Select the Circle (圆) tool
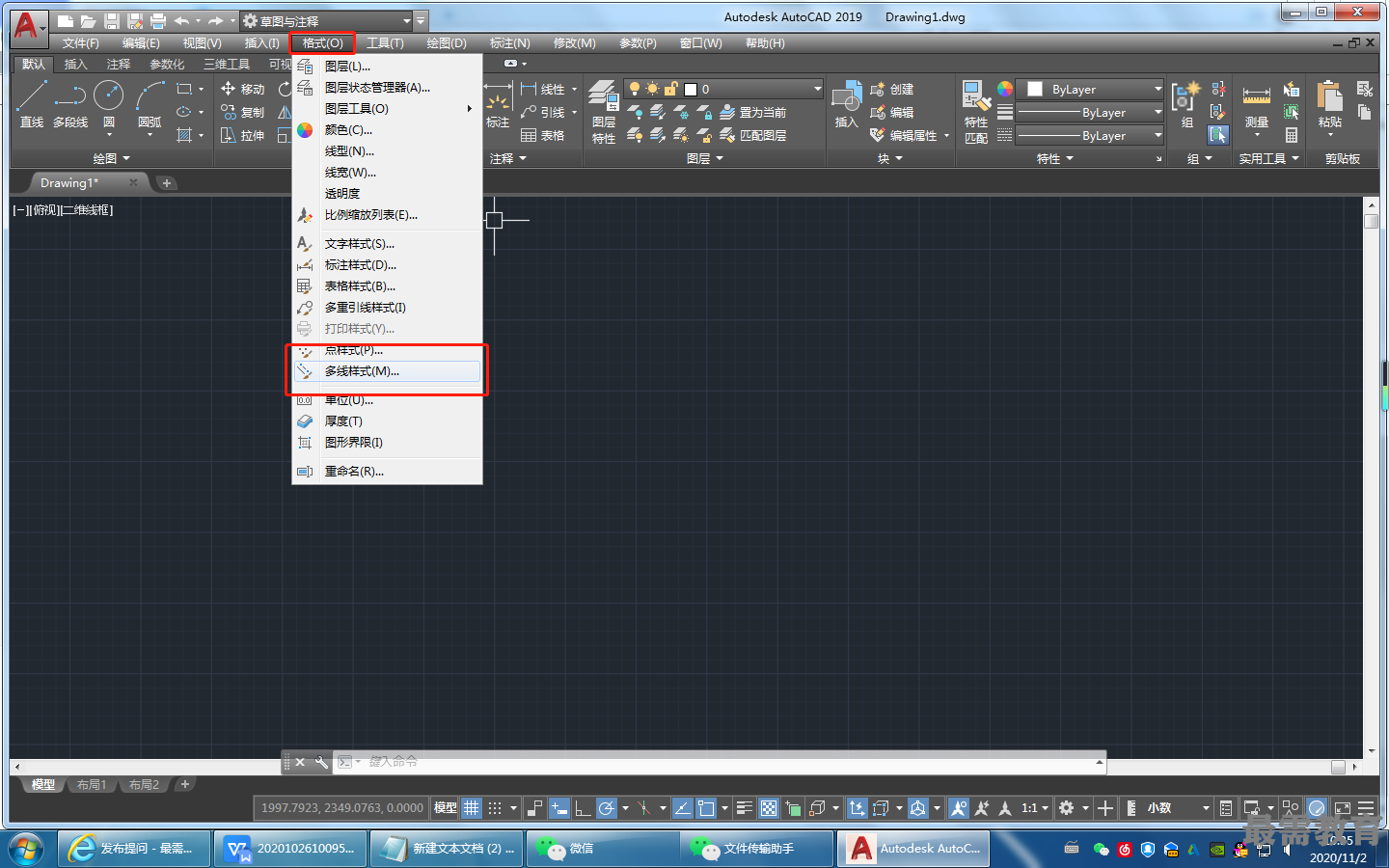1389x868 pixels. pyautogui.click(x=109, y=103)
